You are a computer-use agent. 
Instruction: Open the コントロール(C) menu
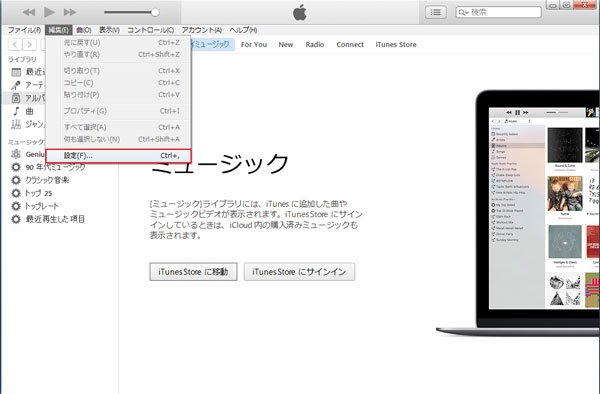click(x=151, y=30)
